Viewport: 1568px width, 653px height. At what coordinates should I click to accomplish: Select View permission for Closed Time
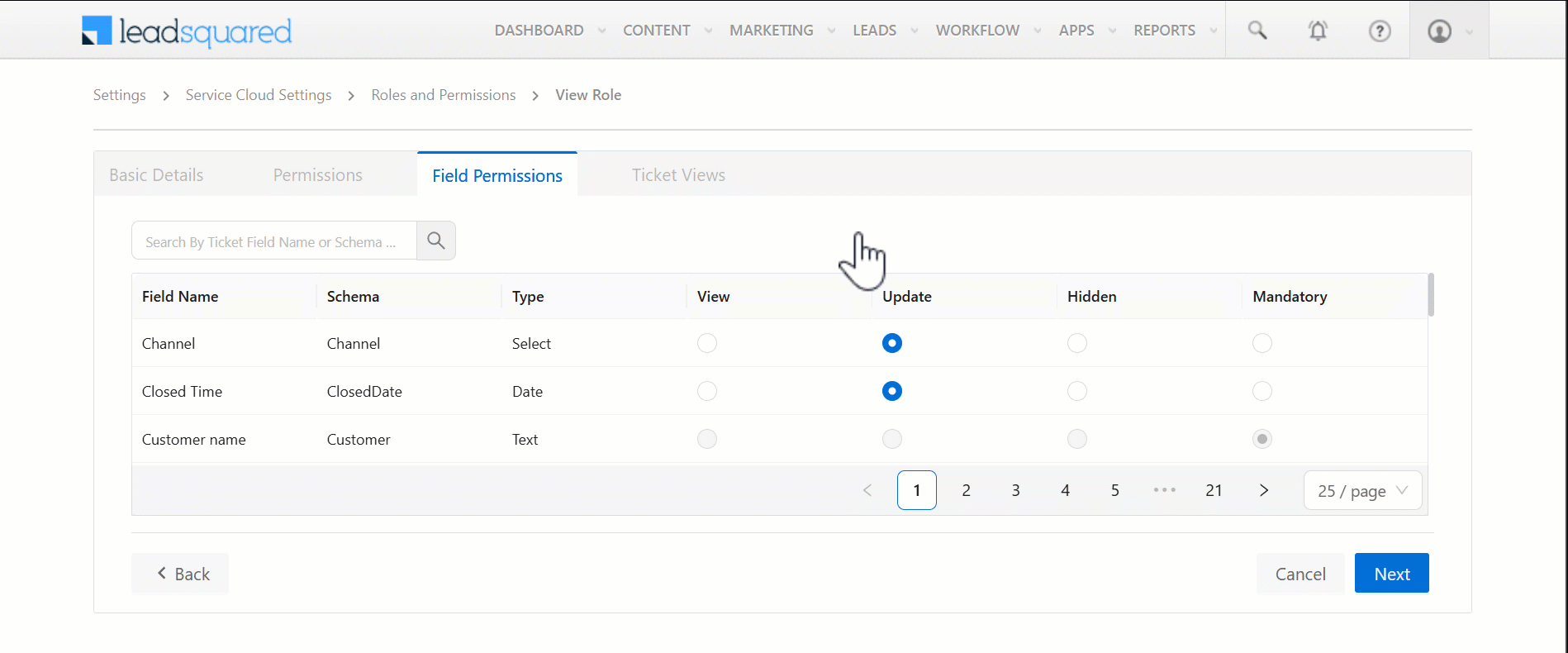tap(707, 391)
